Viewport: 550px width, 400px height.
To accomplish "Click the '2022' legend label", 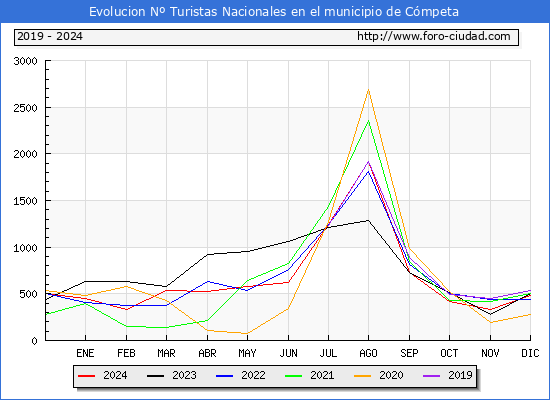I will point(253,375).
